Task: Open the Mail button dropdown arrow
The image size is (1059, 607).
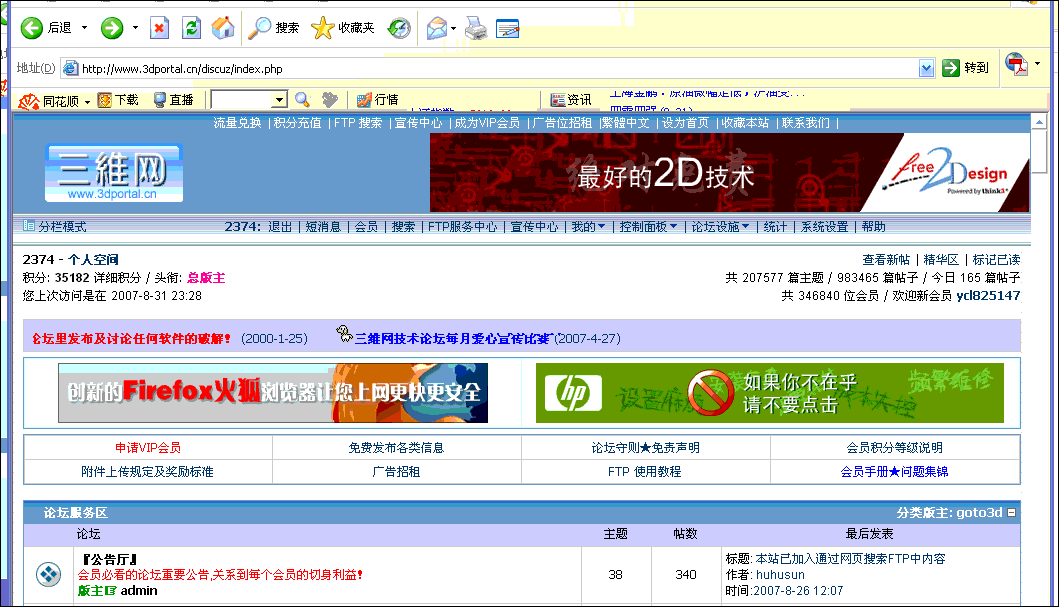Action: click(x=454, y=28)
